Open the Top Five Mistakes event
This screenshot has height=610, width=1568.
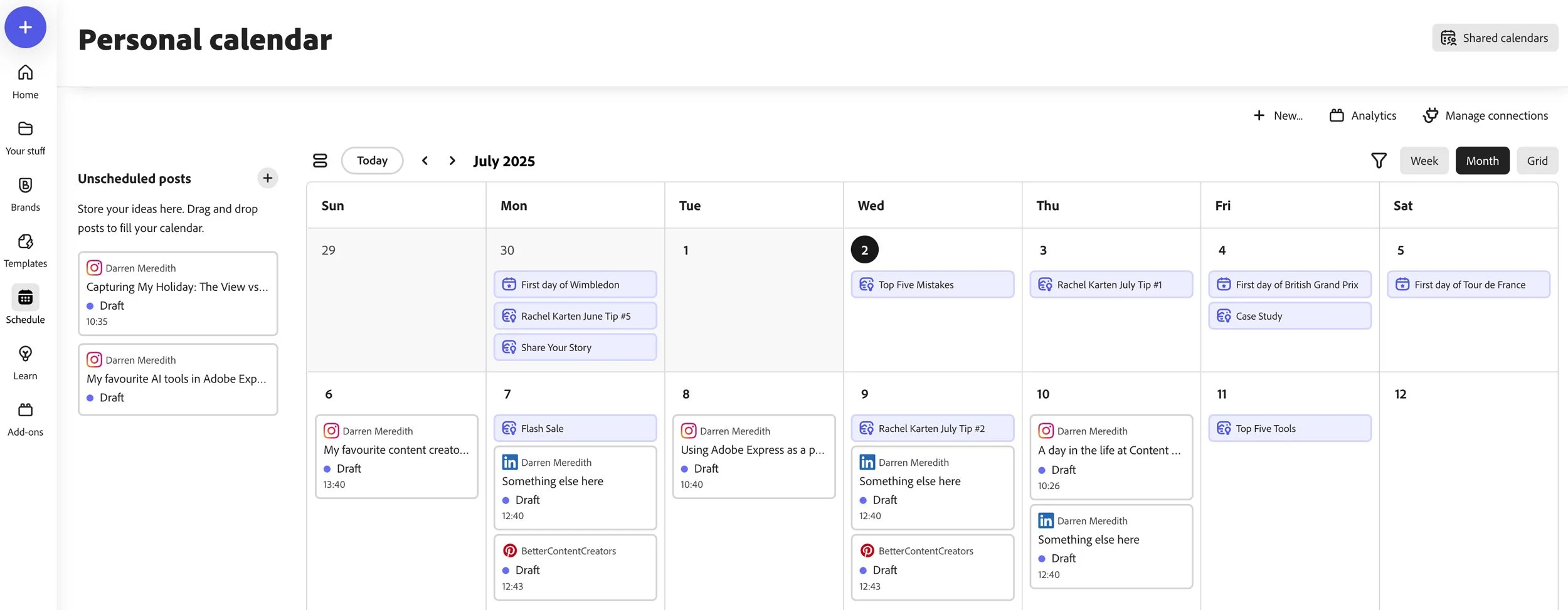pos(932,285)
